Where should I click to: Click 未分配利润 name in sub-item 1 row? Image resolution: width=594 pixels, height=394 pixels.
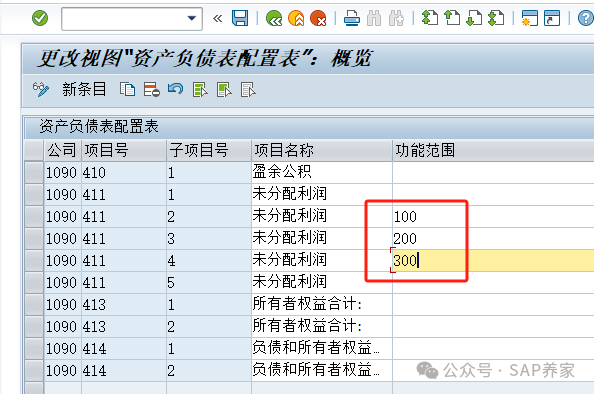tap(322, 194)
